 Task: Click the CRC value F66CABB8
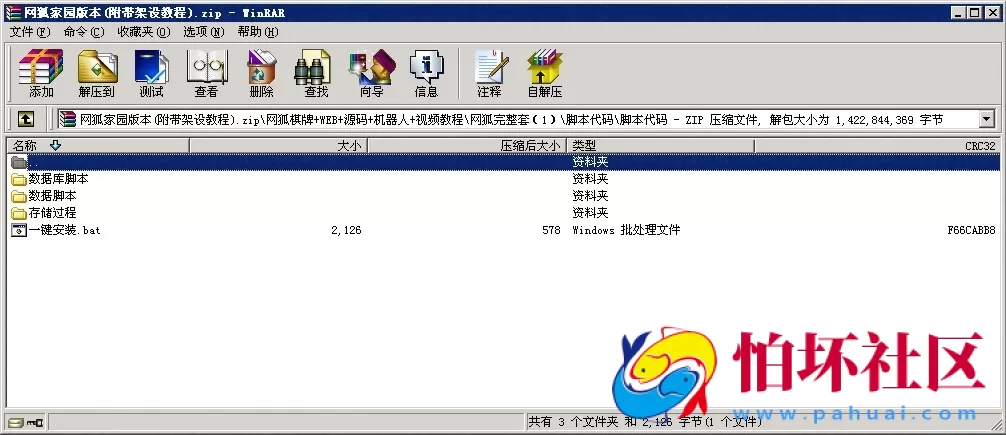click(x=971, y=230)
